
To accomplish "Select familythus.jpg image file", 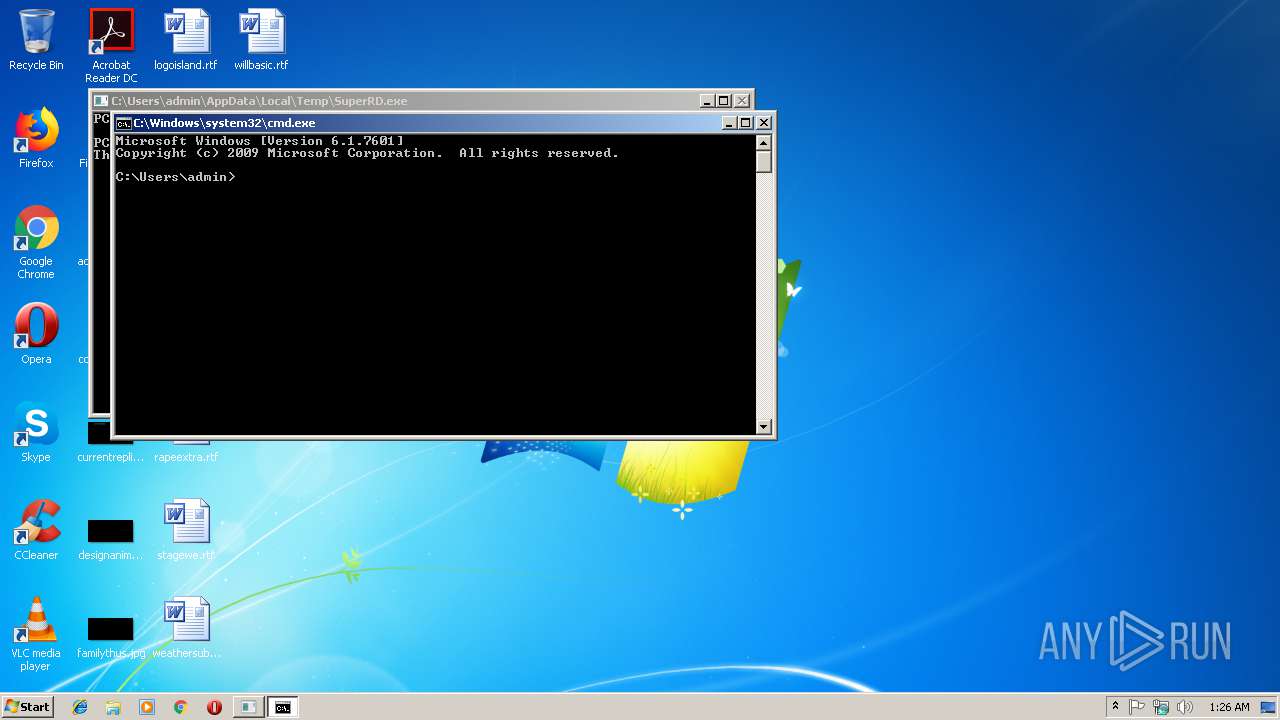I will click(x=110, y=629).
